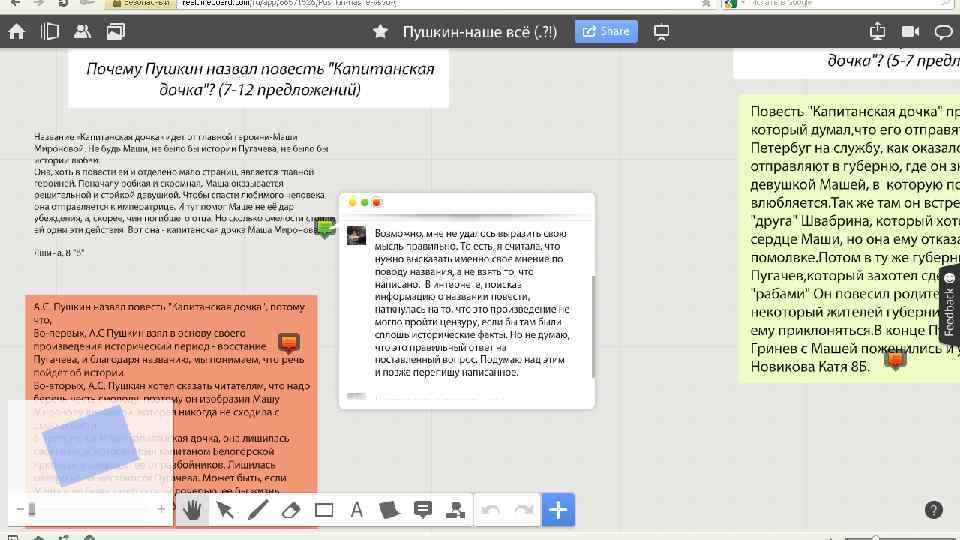Select the Eraser tool
The width and height of the screenshot is (960, 540).
[x=291, y=510]
